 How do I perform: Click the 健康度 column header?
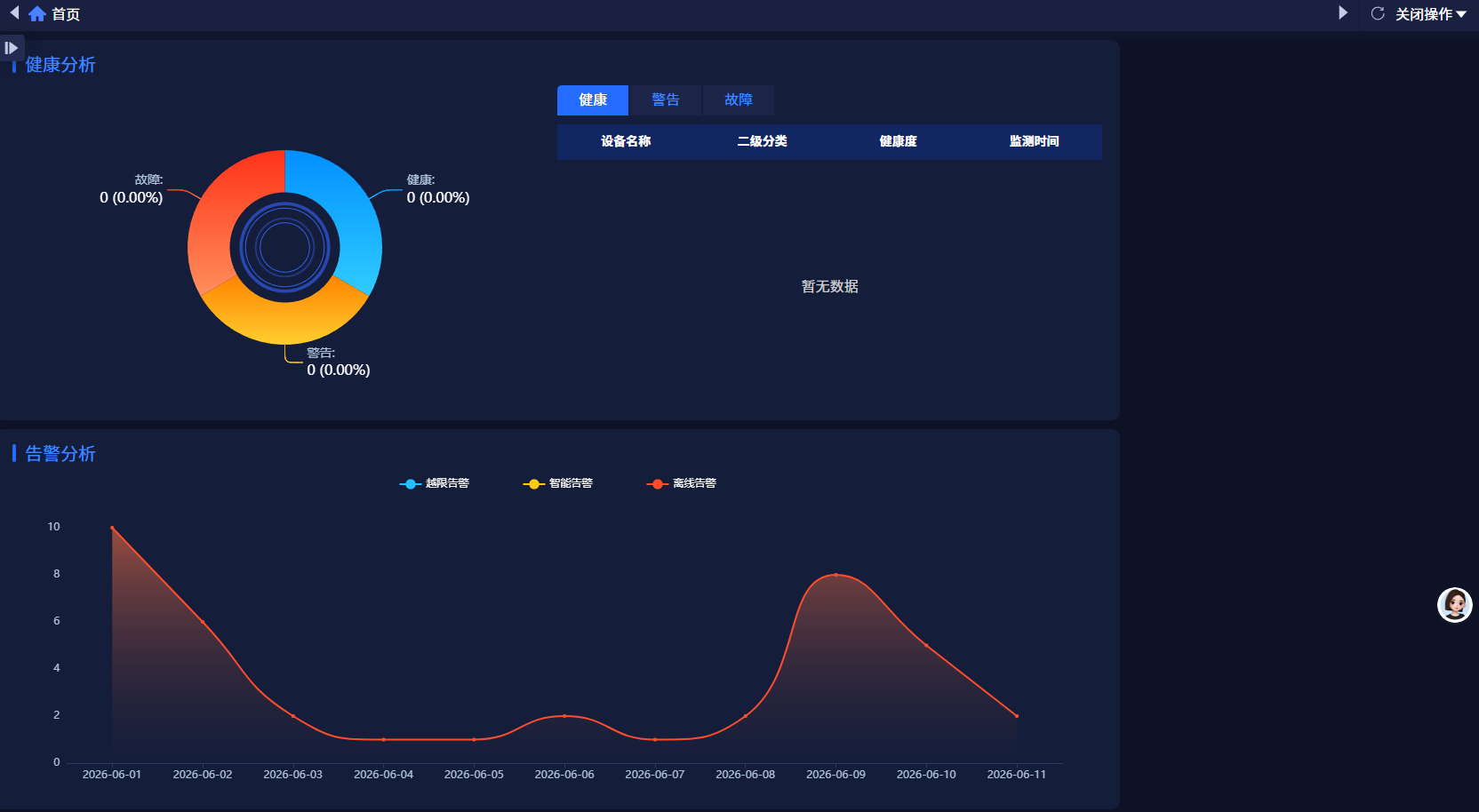pyautogui.click(x=898, y=141)
